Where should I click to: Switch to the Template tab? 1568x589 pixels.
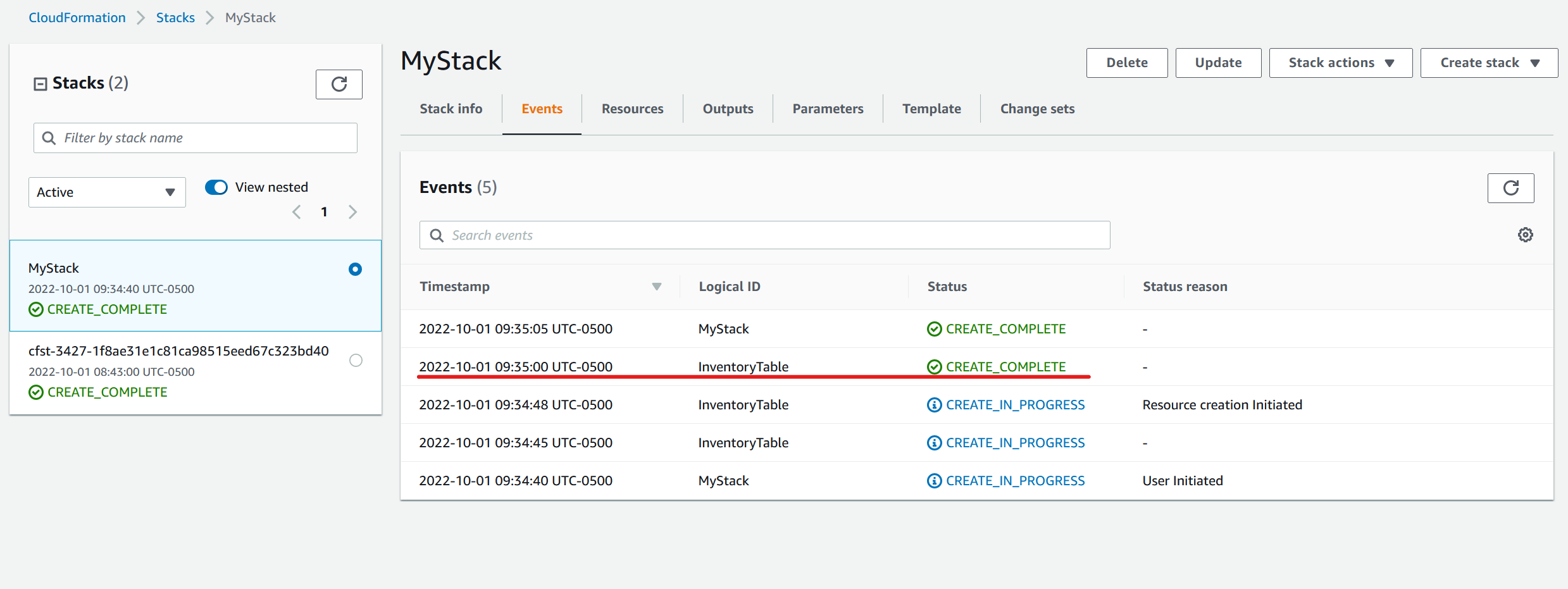pyautogui.click(x=931, y=108)
